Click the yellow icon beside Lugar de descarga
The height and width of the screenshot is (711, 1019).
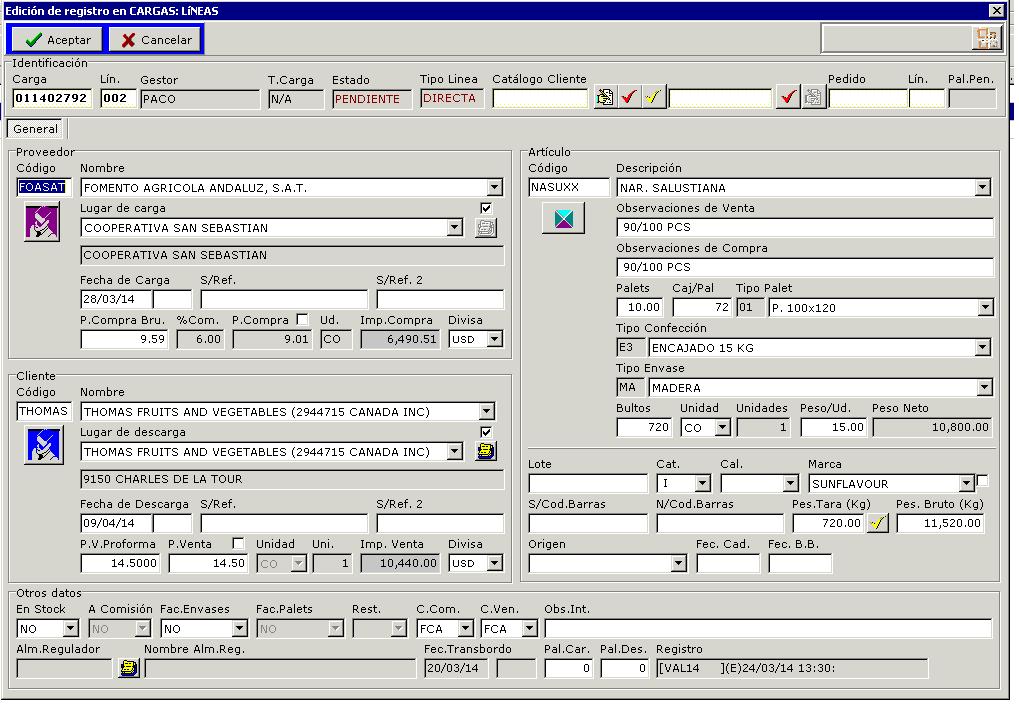485,452
